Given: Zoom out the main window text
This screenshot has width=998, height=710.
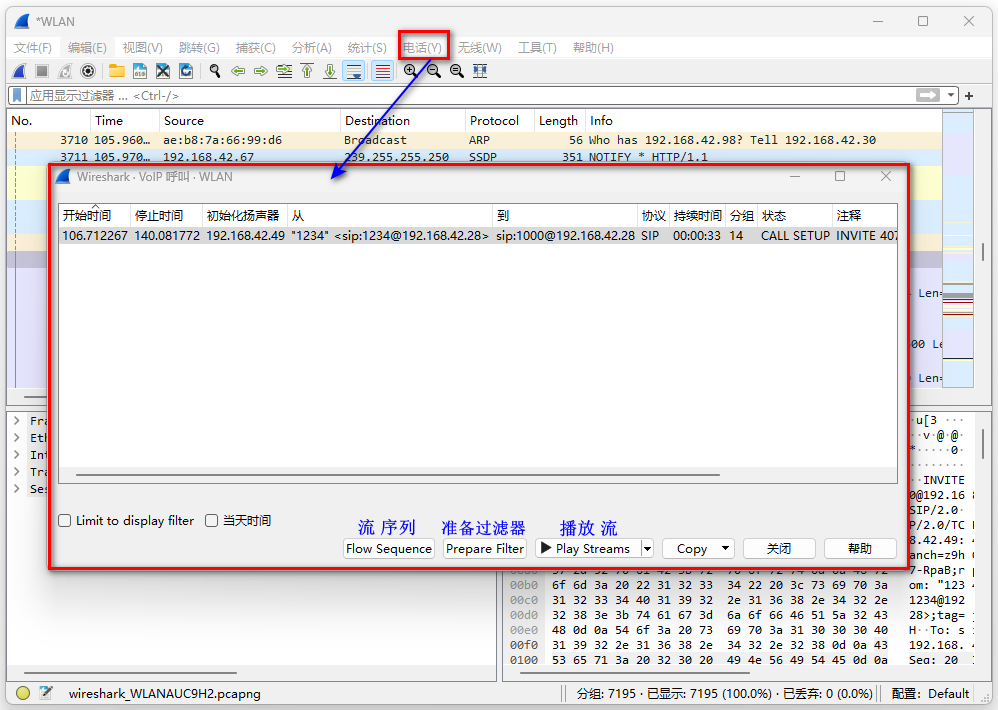Looking at the screenshot, I should [x=434, y=71].
